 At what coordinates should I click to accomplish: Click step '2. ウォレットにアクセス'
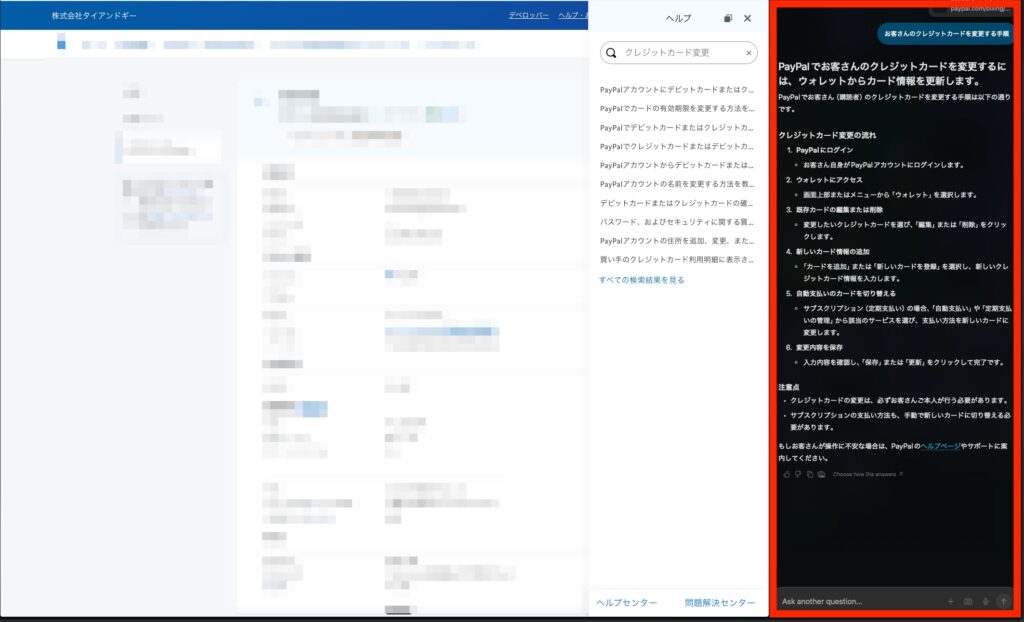pyautogui.click(x=824, y=180)
